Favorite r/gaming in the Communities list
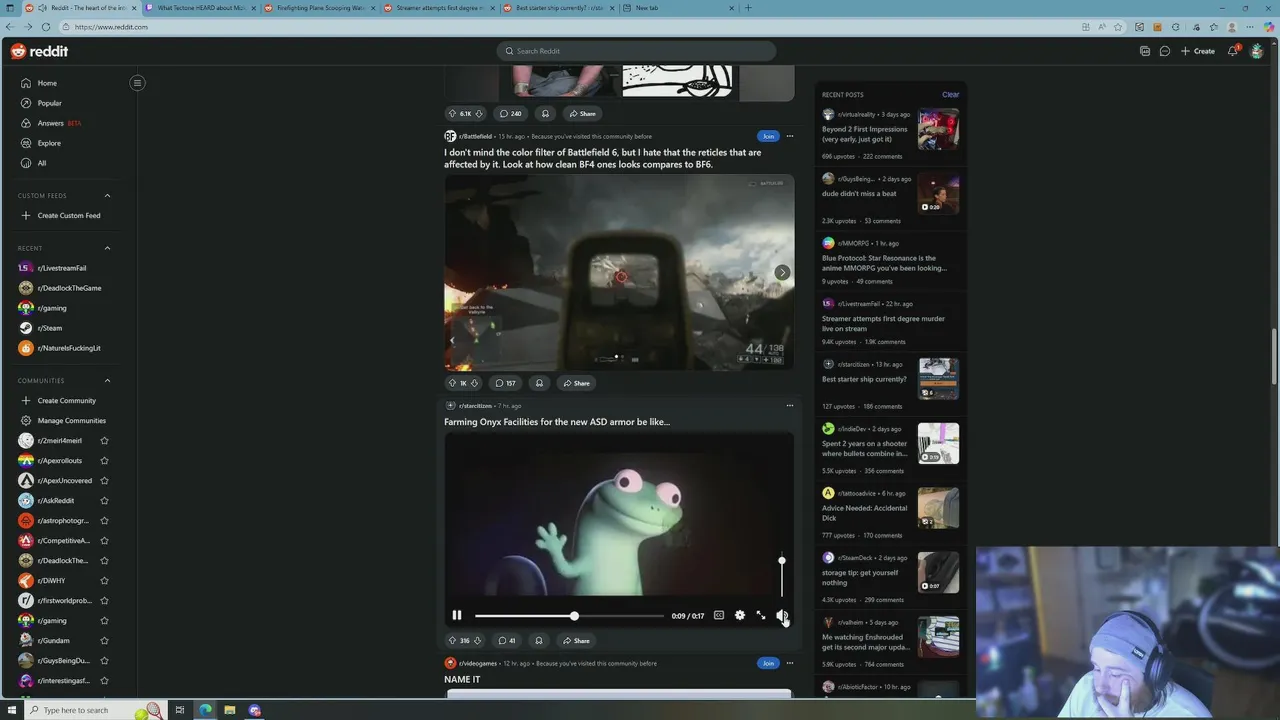The height and width of the screenshot is (720, 1280). 104,620
